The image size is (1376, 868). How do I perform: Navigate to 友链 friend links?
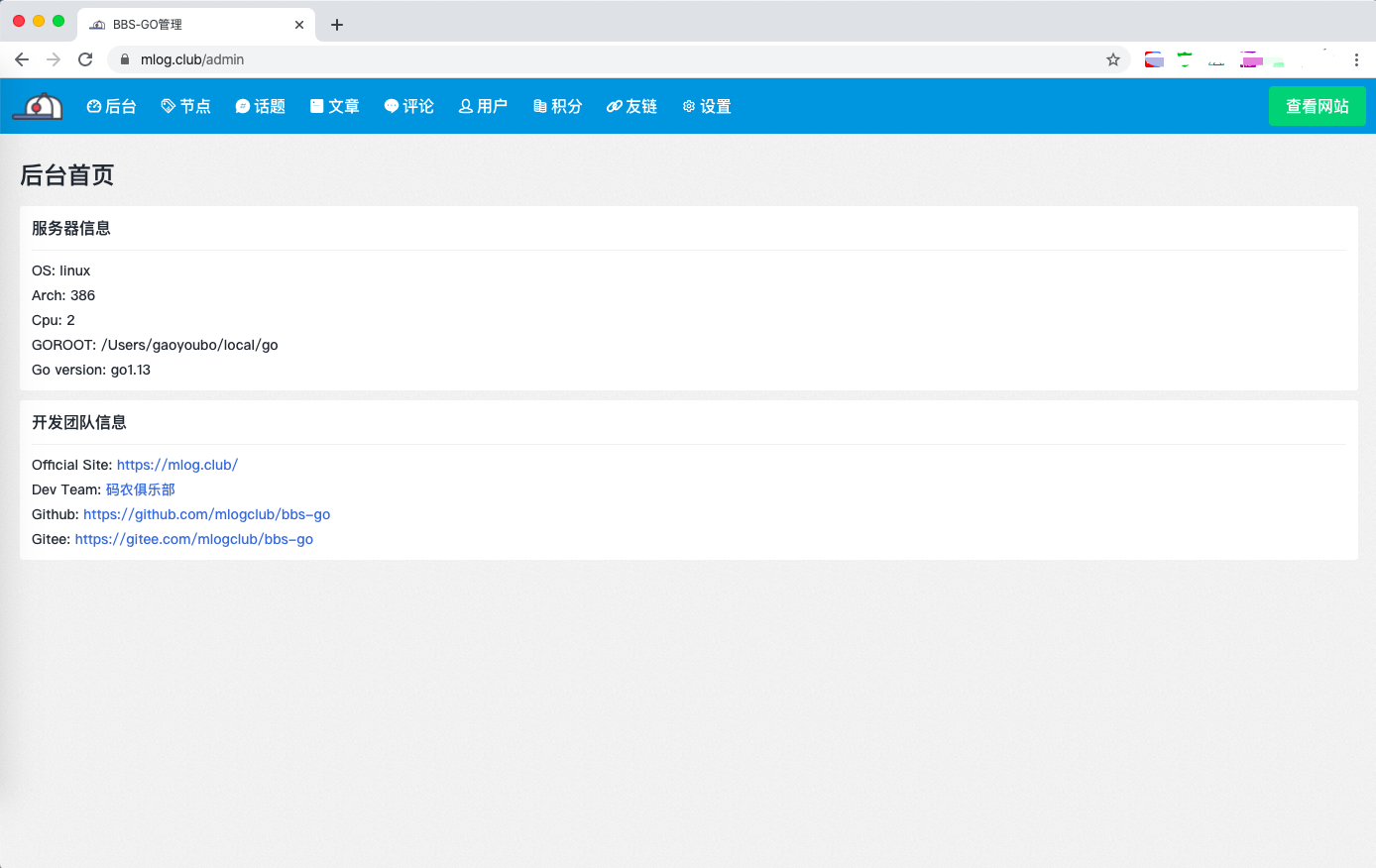coord(632,106)
